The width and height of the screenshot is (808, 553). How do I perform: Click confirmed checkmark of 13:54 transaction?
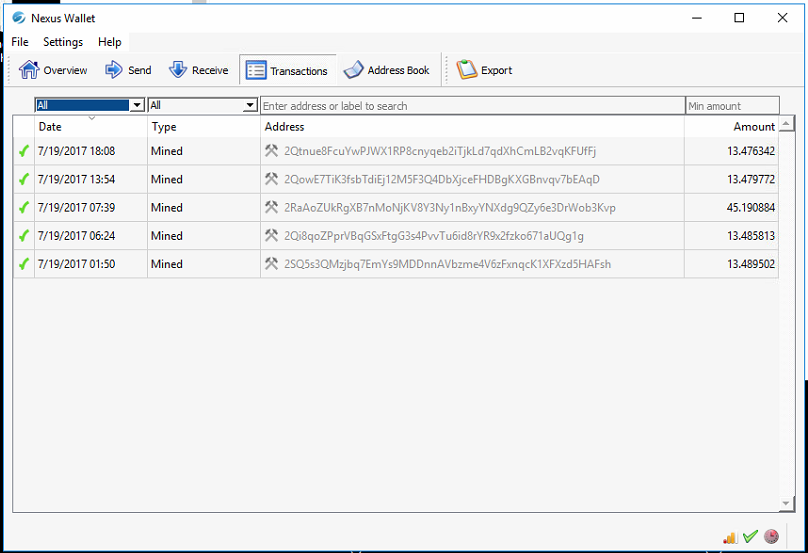24,179
